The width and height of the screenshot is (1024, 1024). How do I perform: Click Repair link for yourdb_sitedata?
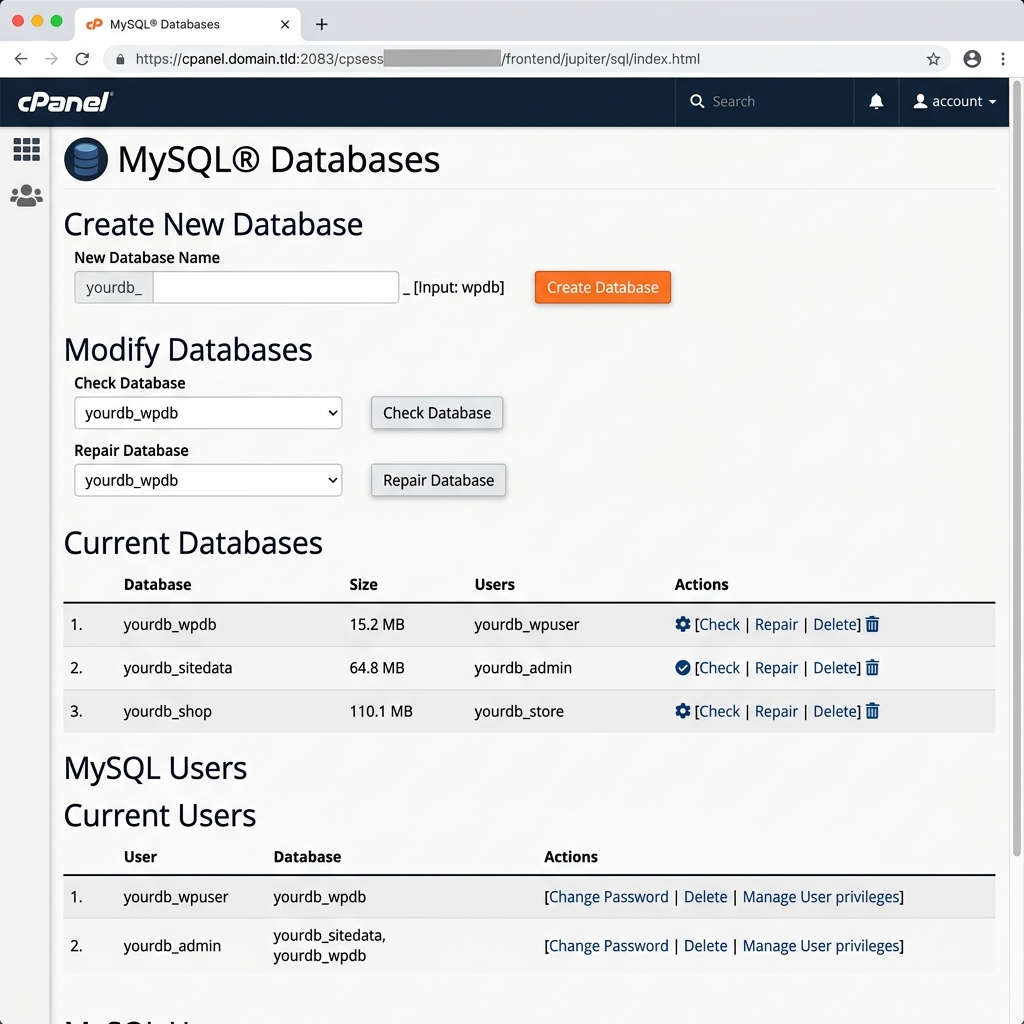[776, 667]
